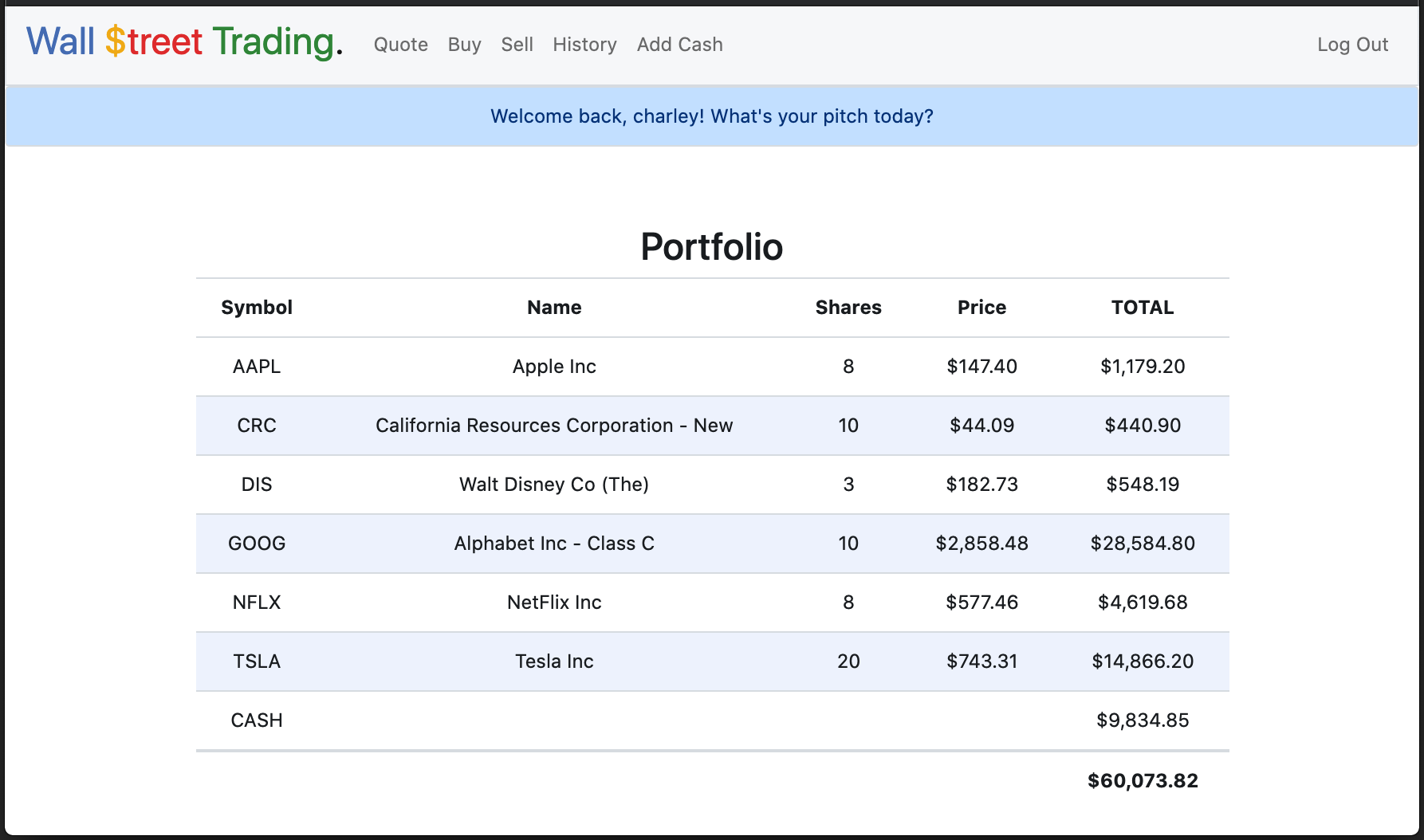Click the $1,179.20 total cell

[x=1143, y=367]
